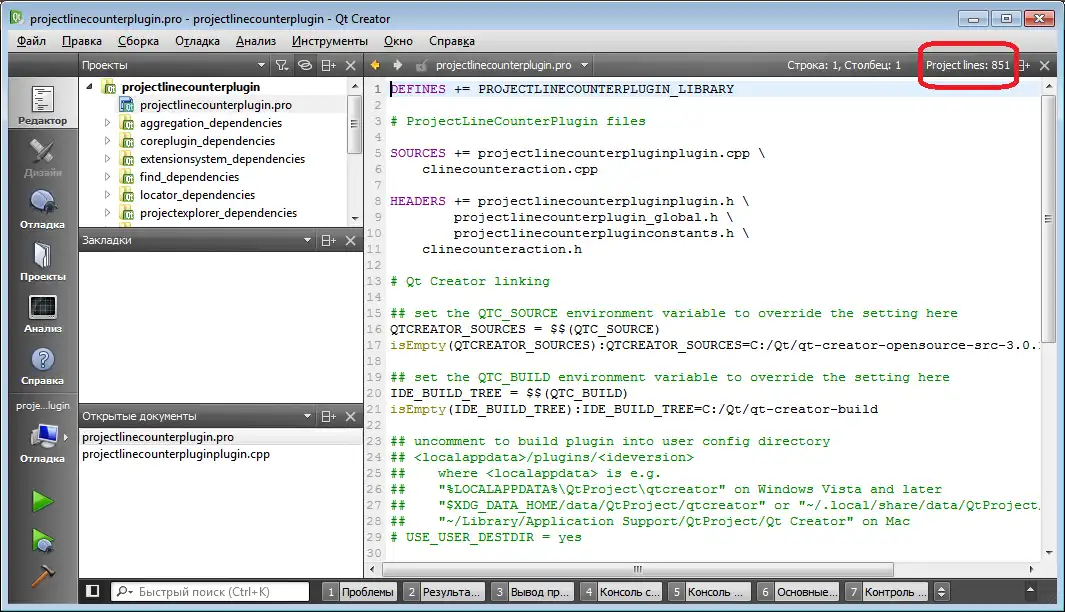1065x612 pixels.
Task: Split the Открытые документы panel
Action: click(329, 416)
